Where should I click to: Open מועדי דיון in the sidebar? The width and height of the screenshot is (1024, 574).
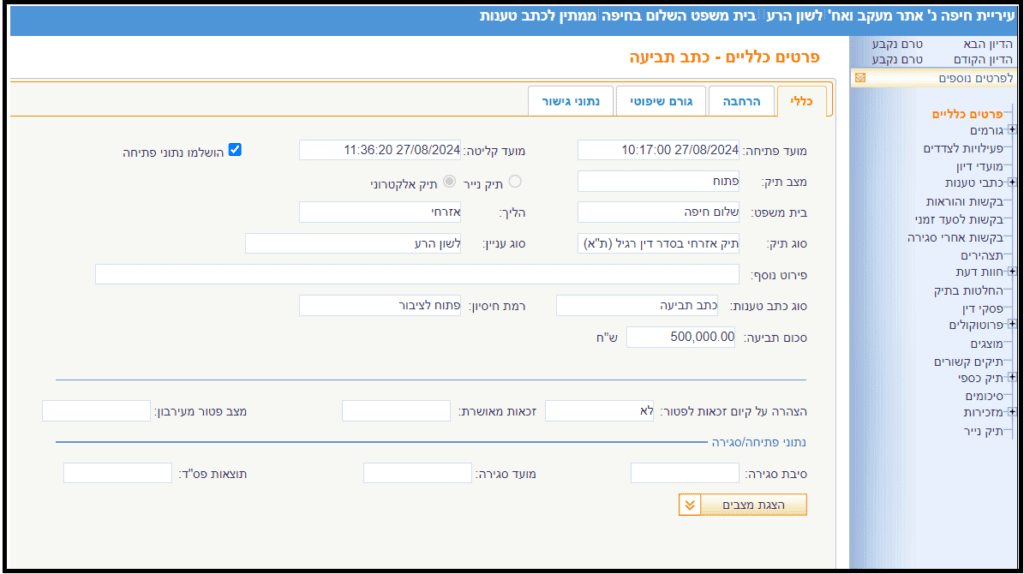[x=980, y=167]
